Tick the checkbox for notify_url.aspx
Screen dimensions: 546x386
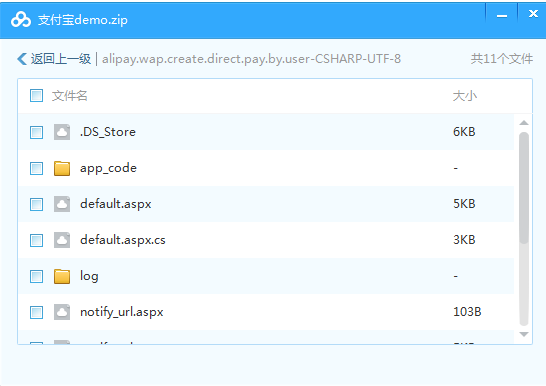(x=36, y=312)
